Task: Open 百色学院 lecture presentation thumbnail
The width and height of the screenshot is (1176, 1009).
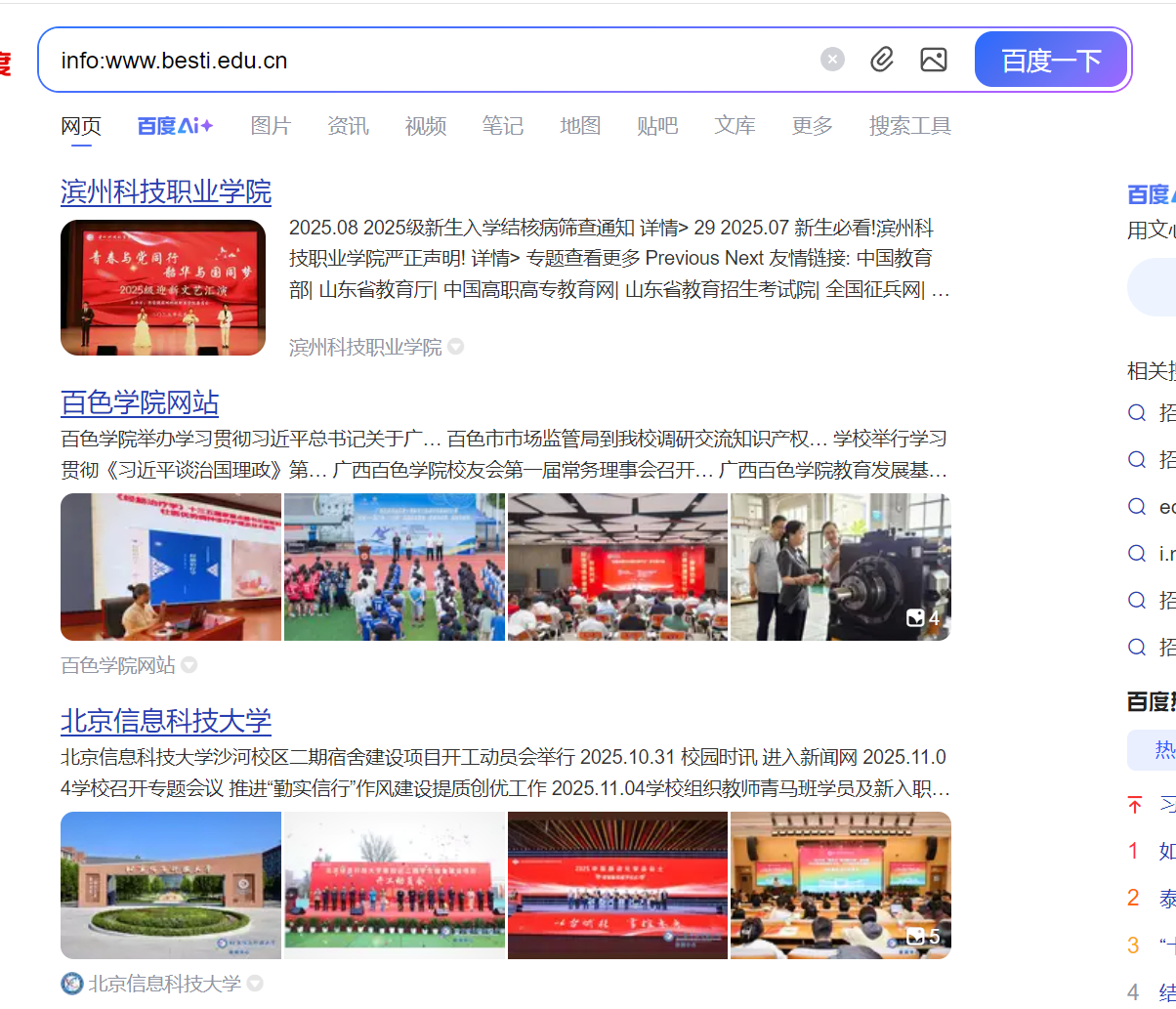Action: pyautogui.click(x=171, y=567)
